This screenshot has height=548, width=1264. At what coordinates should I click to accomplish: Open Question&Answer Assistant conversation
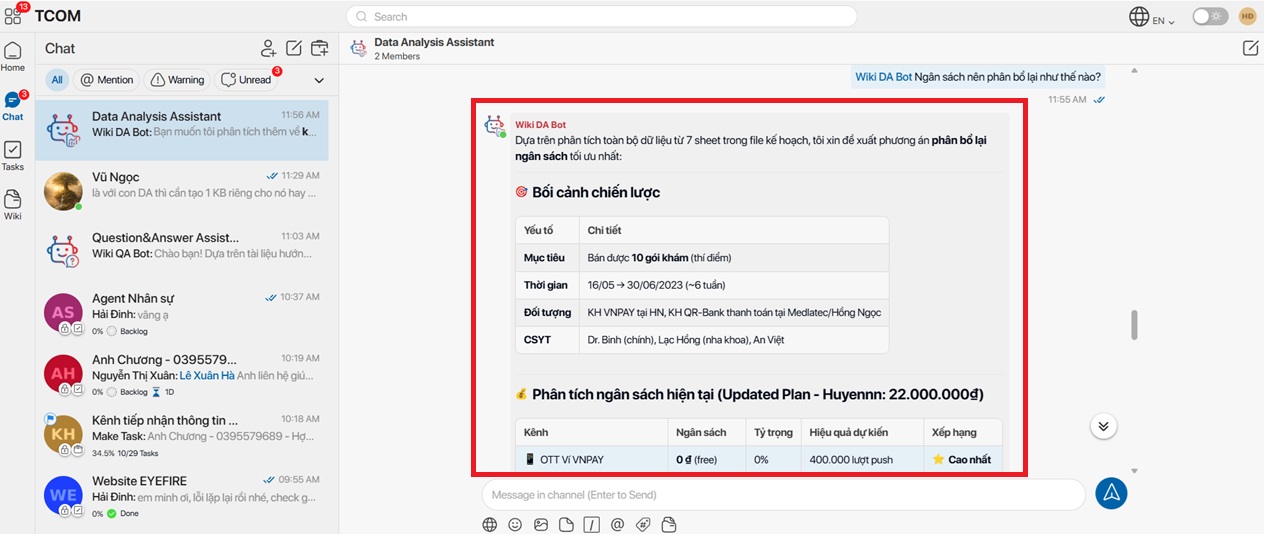[182, 251]
